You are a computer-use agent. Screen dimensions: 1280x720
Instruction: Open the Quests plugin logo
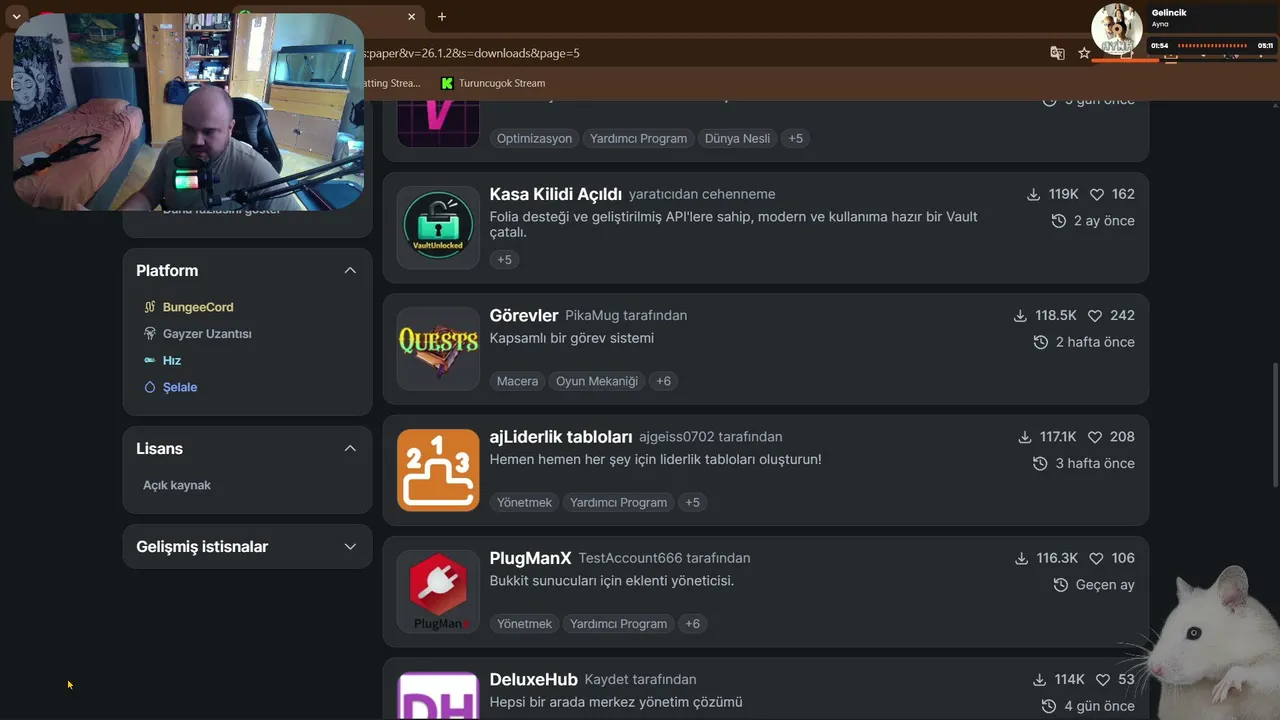pyautogui.click(x=438, y=348)
